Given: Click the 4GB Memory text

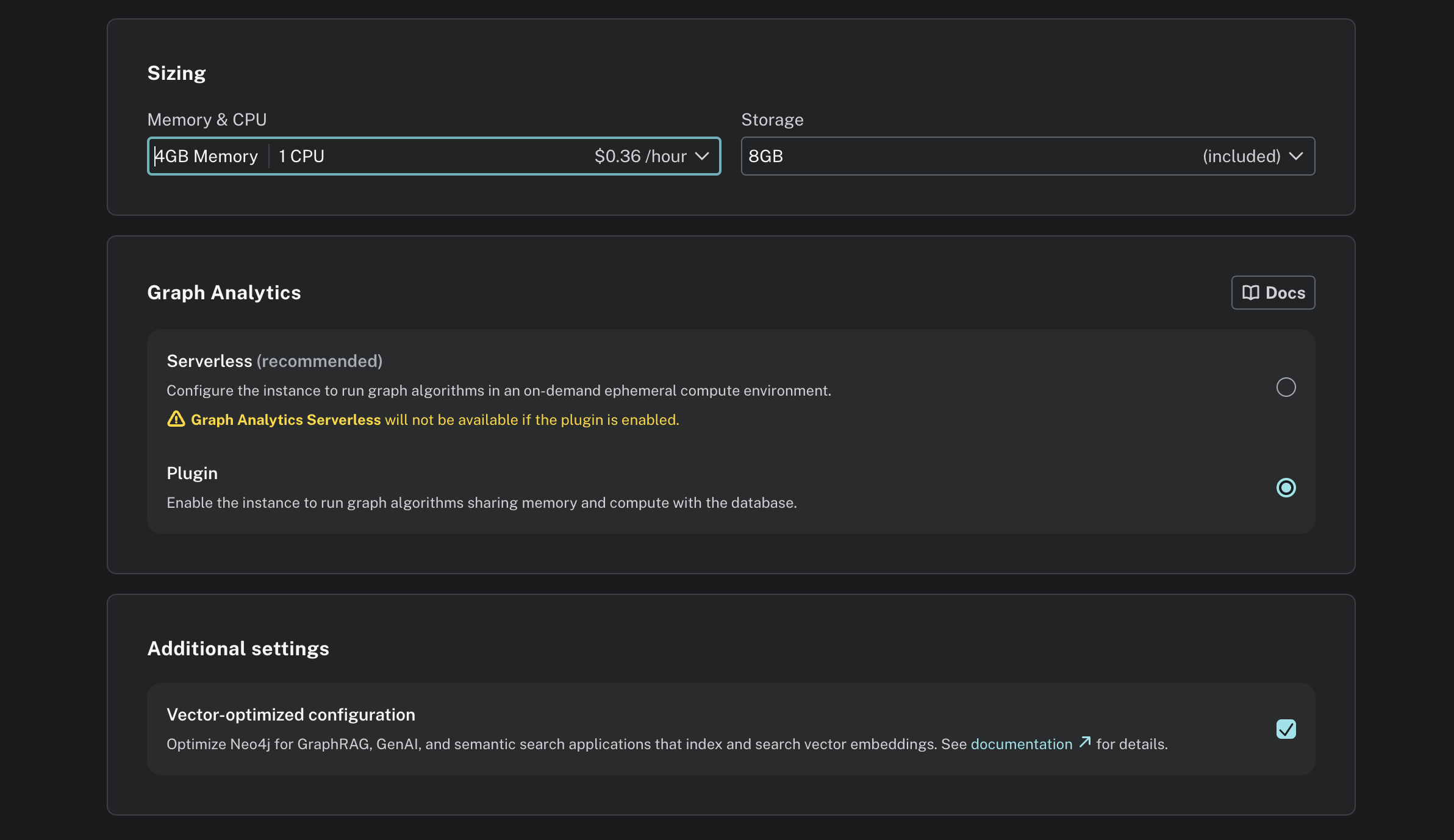Looking at the screenshot, I should tap(206, 156).
